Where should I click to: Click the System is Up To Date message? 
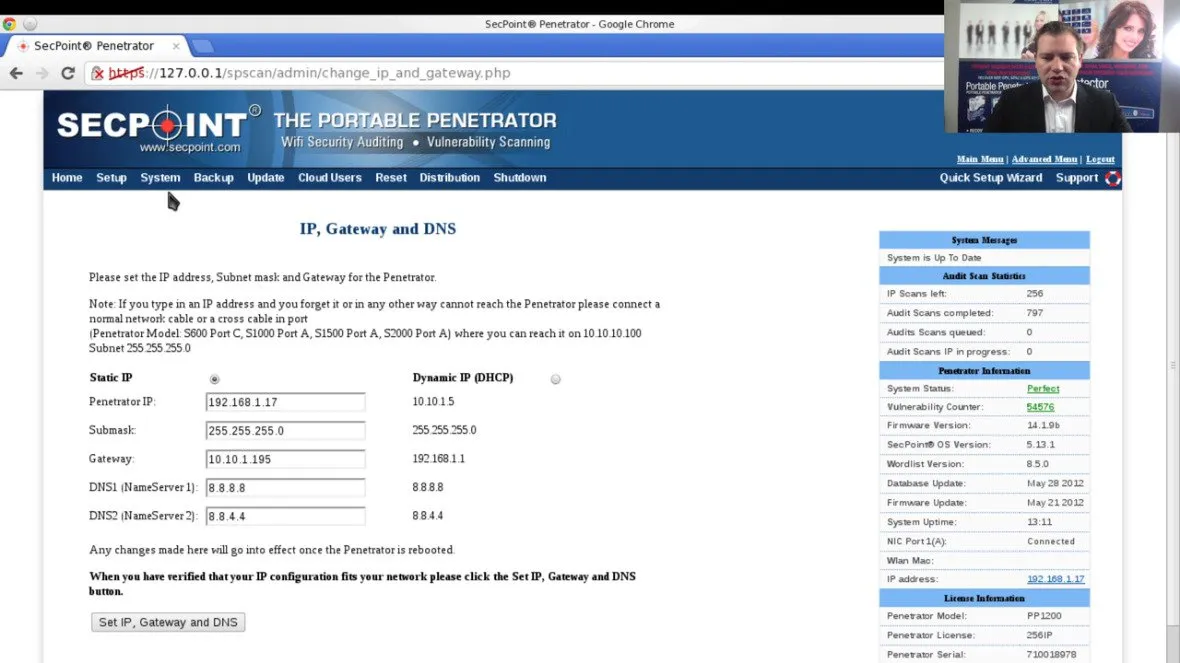pyautogui.click(x=934, y=257)
